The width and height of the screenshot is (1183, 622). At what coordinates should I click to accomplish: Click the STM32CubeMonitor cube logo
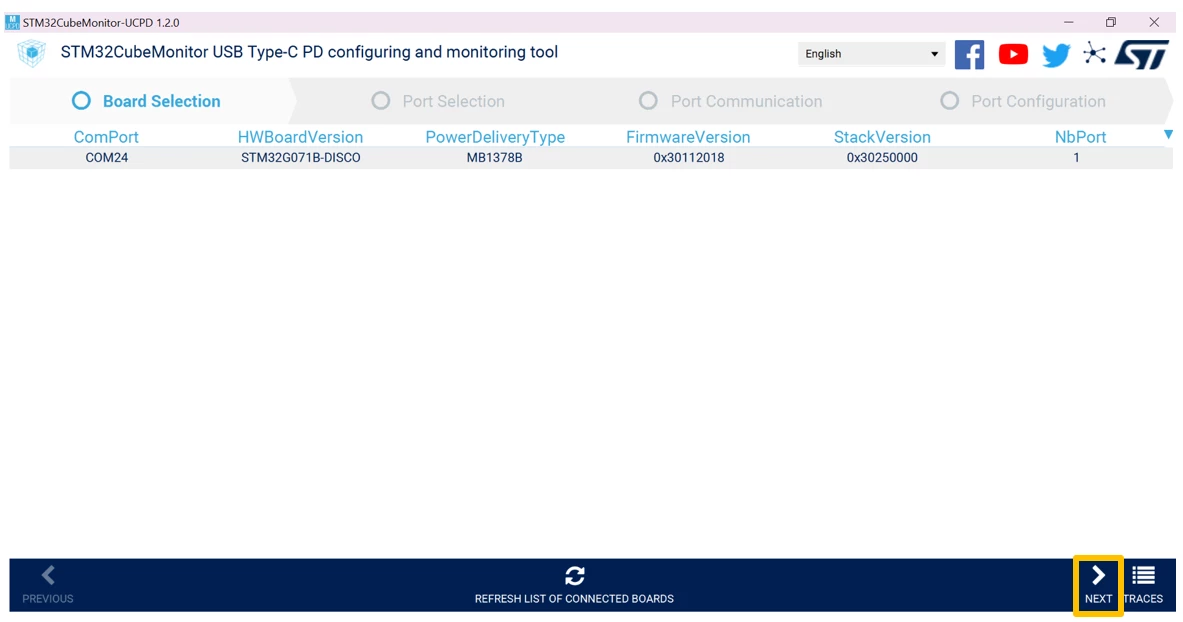pyautogui.click(x=32, y=54)
